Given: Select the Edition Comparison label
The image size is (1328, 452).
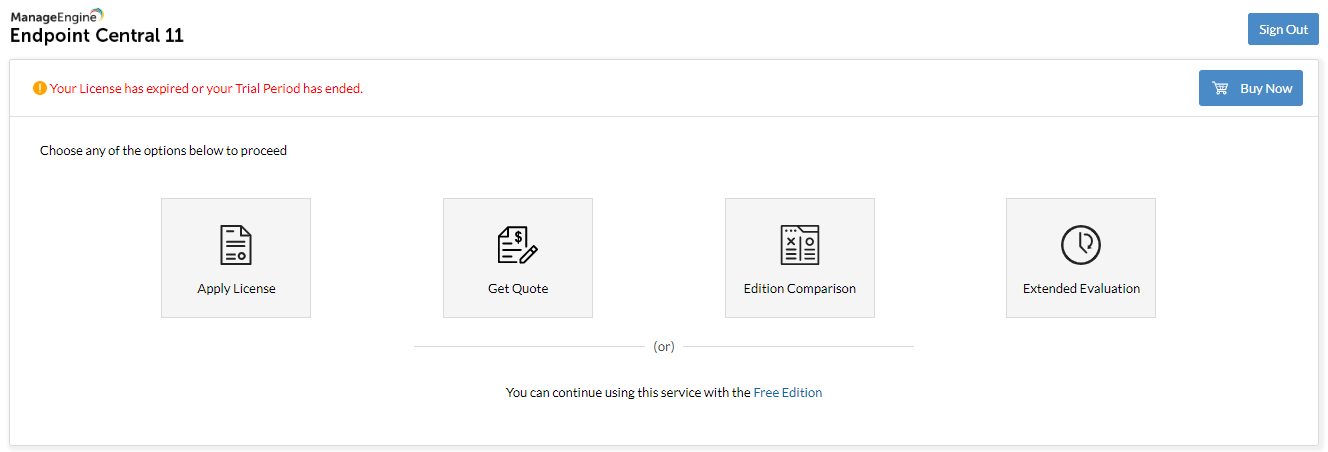Looking at the screenshot, I should (800, 289).
